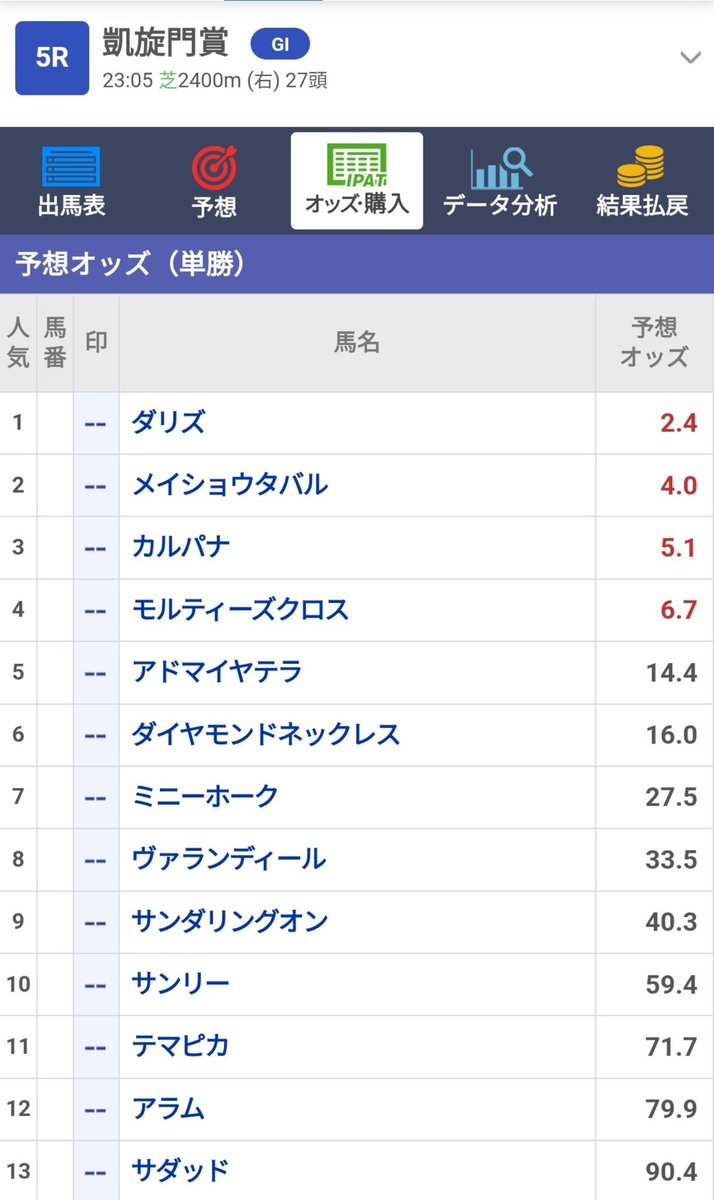Open mark selector for ダリズ
This screenshot has width=714, height=1200.
(96, 423)
